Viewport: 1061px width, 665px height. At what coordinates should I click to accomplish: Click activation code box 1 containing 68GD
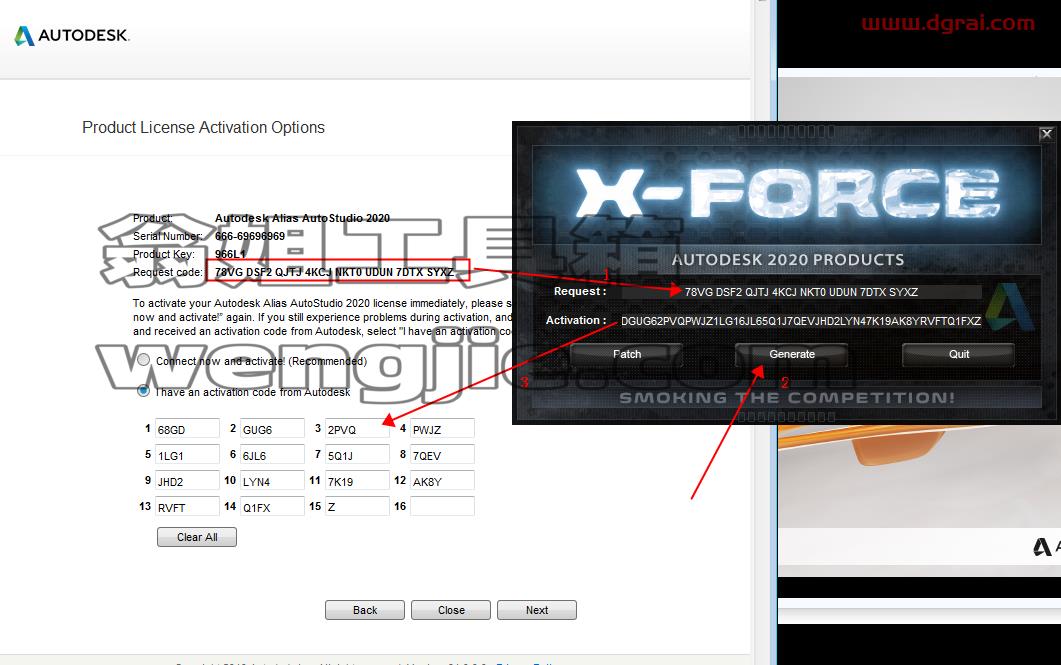pos(187,429)
